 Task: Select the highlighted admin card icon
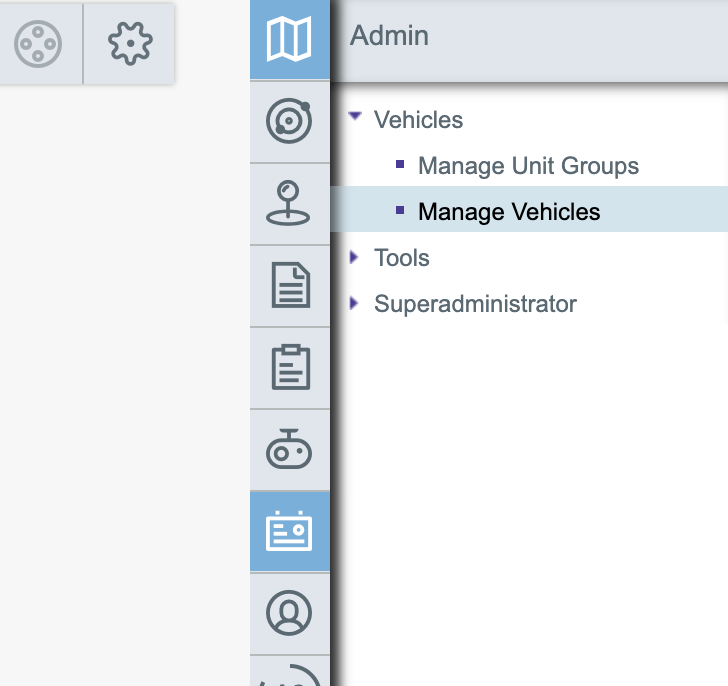pos(289,531)
